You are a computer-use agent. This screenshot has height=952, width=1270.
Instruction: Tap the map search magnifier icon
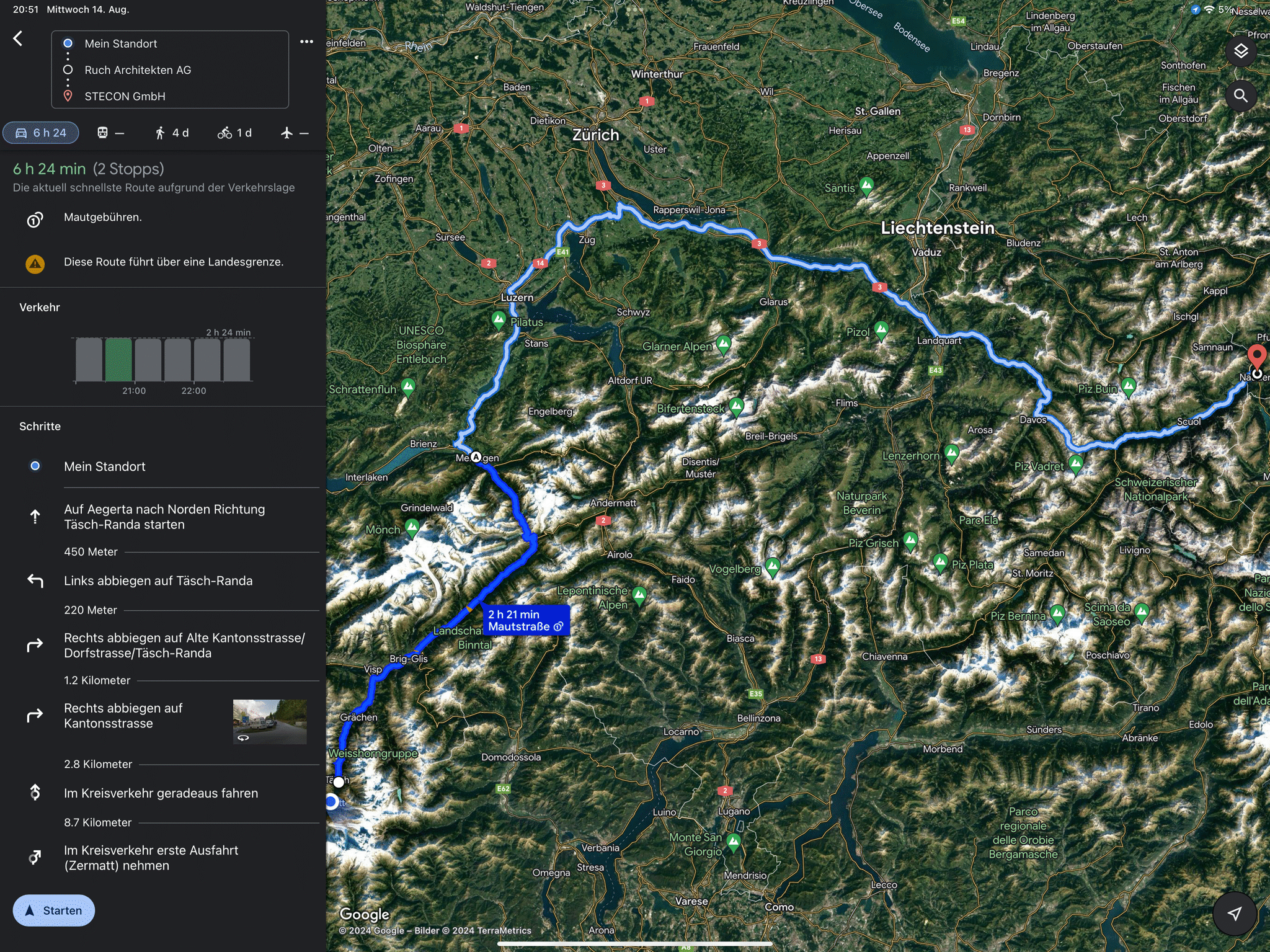click(1240, 96)
